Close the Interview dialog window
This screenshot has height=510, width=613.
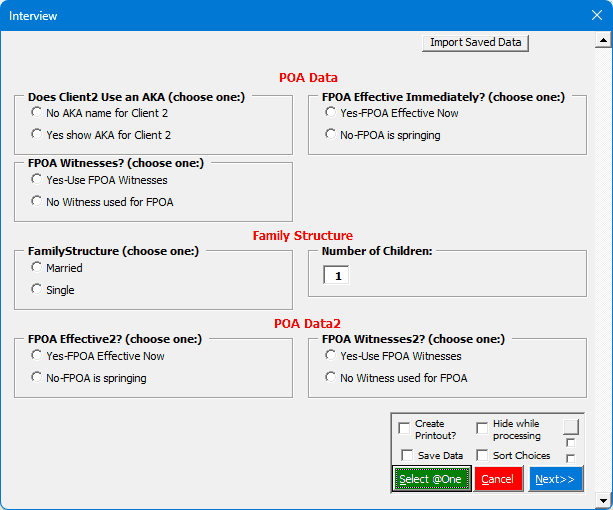click(x=596, y=16)
